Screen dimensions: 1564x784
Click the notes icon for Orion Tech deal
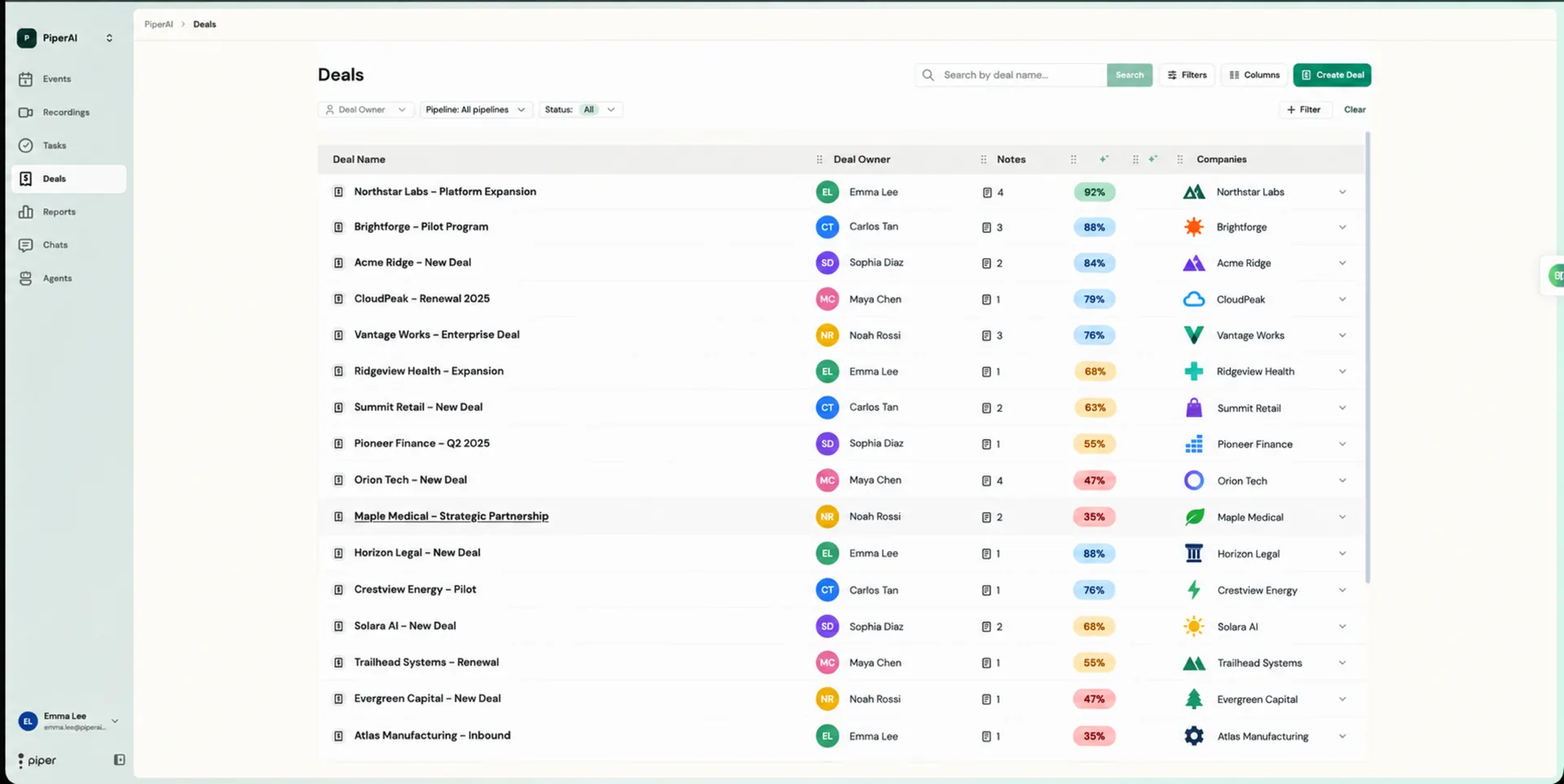pos(986,480)
